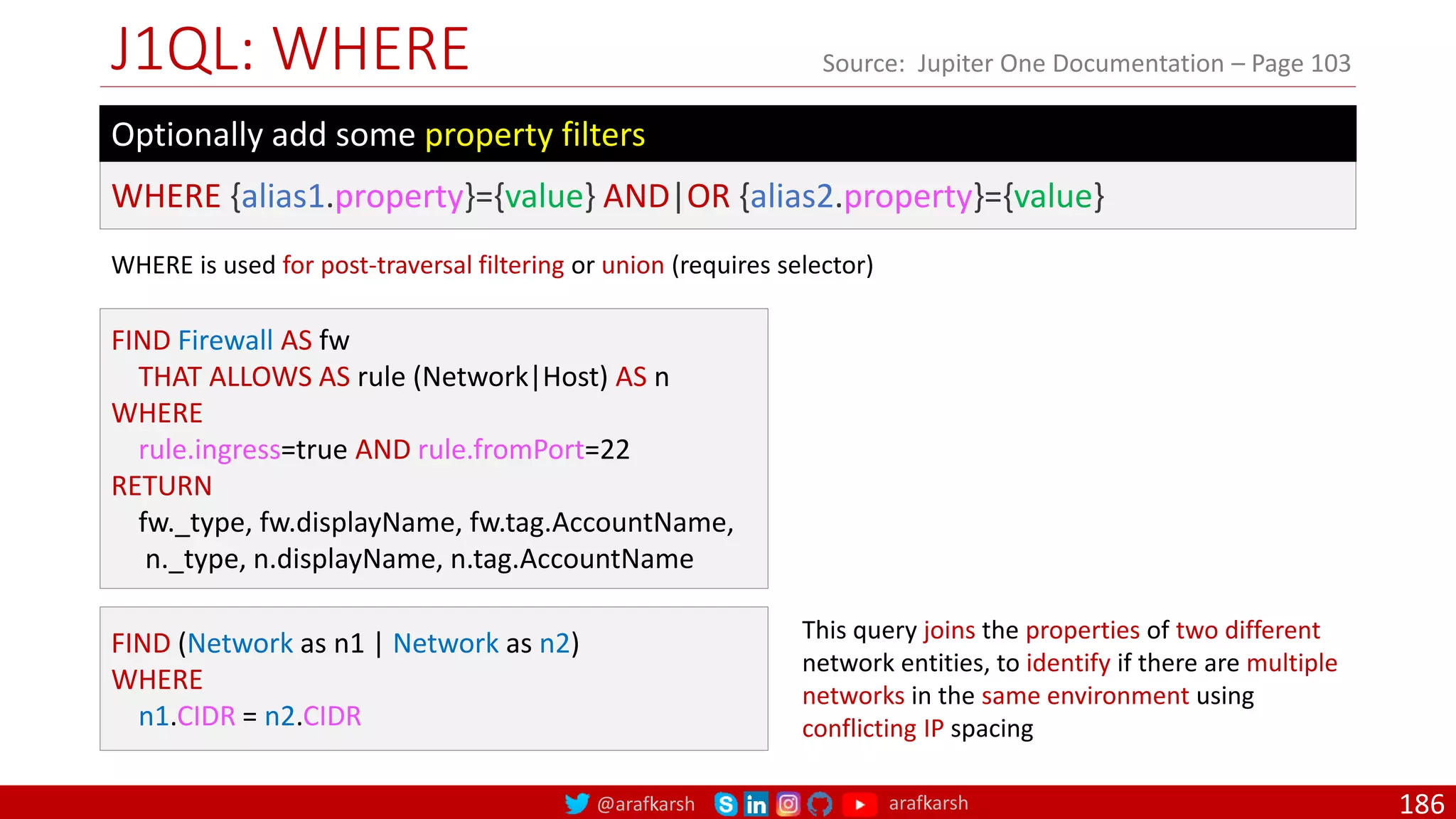Click the WHERE keyword in the Network query
Image resolution: width=1456 pixels, height=819 pixels.
click(x=157, y=680)
